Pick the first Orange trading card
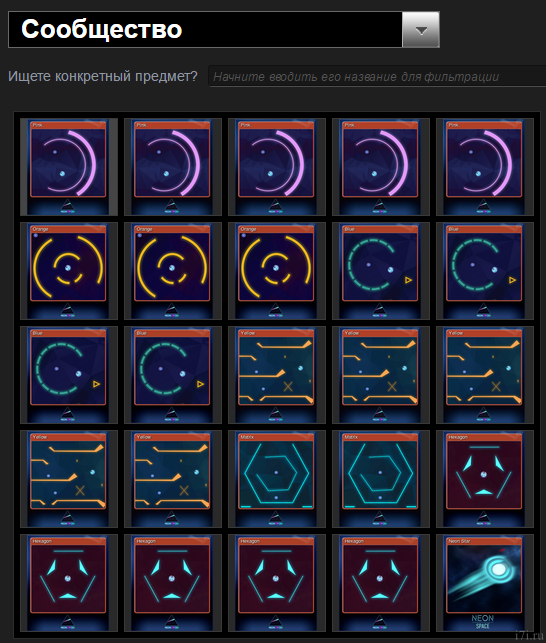 (x=69, y=271)
